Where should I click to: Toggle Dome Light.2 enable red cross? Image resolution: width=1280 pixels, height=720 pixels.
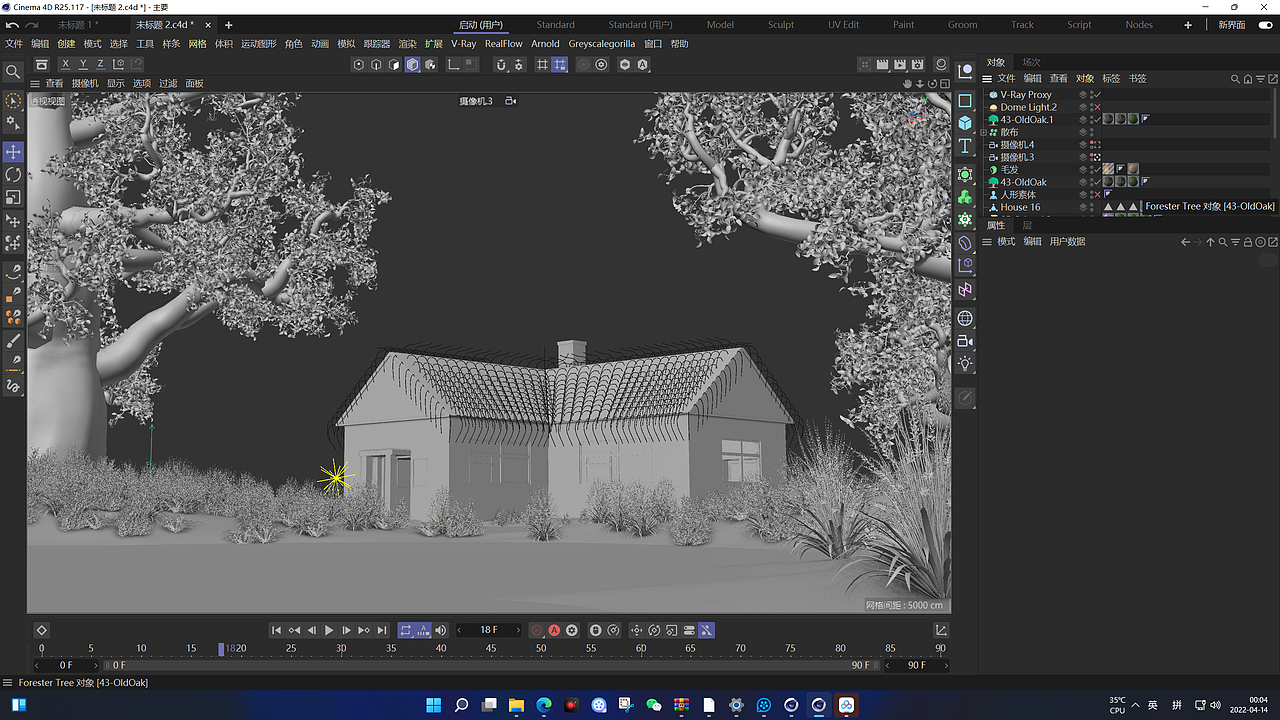click(1097, 107)
